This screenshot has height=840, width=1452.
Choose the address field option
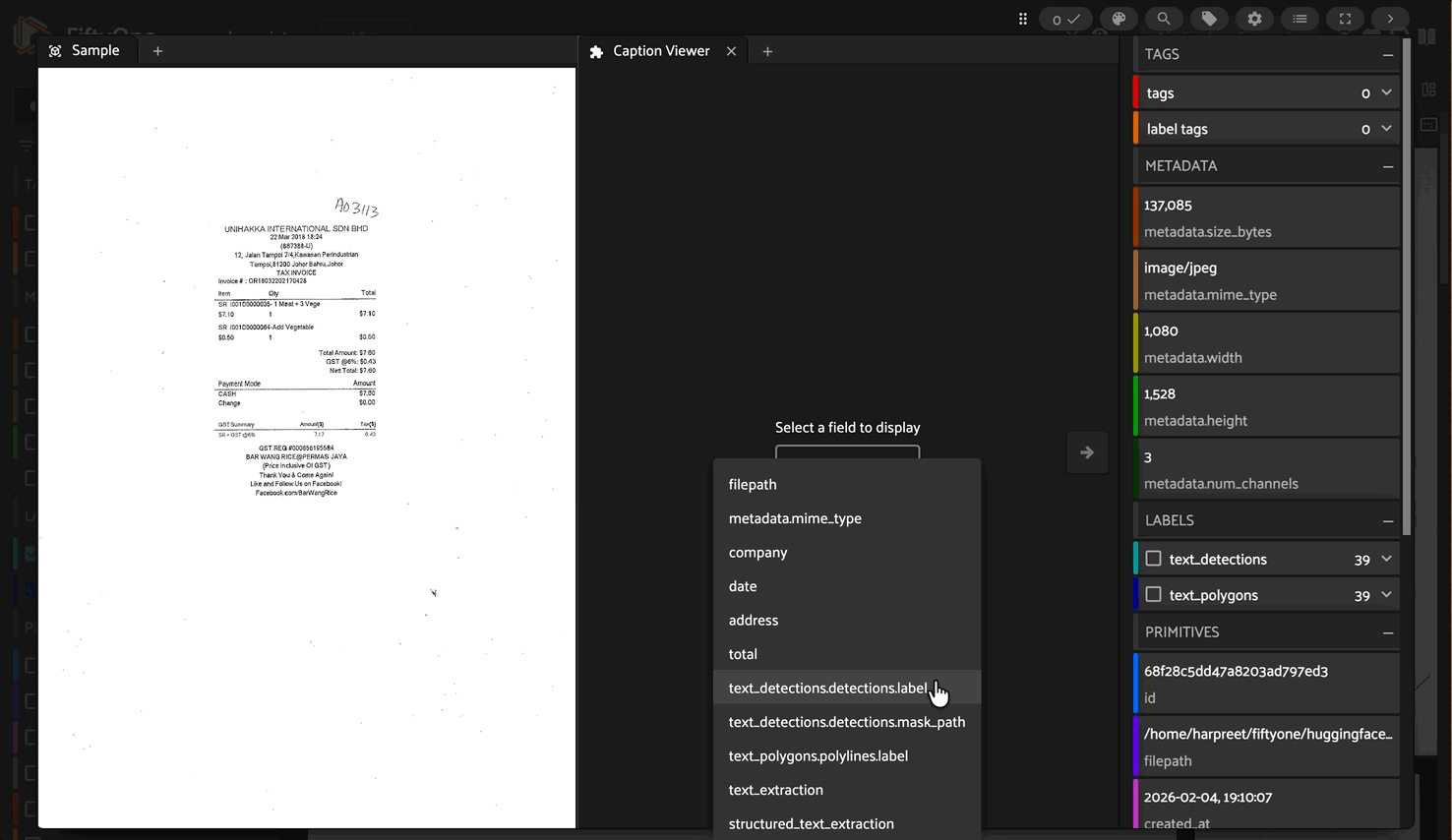point(847,620)
